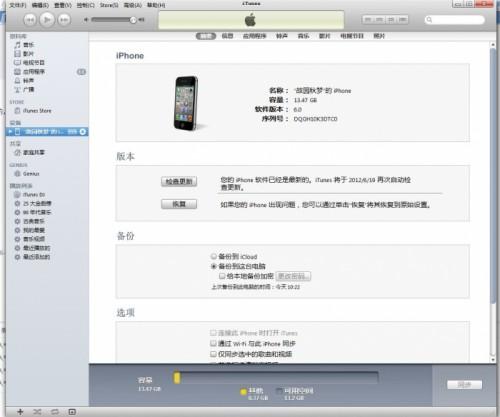Open 电视节目 in the sidebar library
This screenshot has height=417, width=500.
tap(29, 63)
